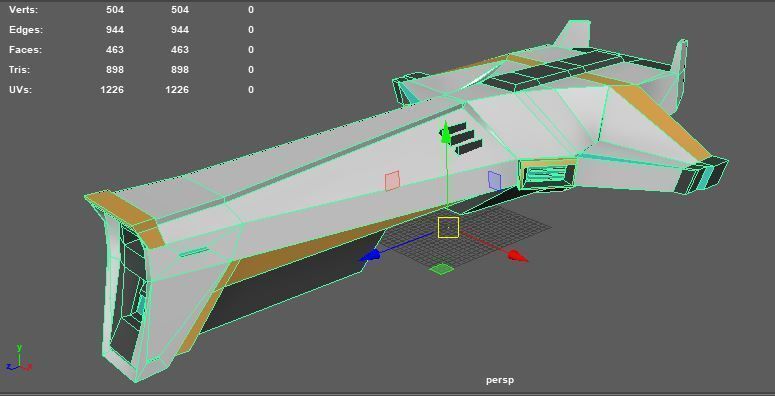Click the Faces label in the poly count HUD
Screen dimensions: 775x396
click(x=25, y=49)
